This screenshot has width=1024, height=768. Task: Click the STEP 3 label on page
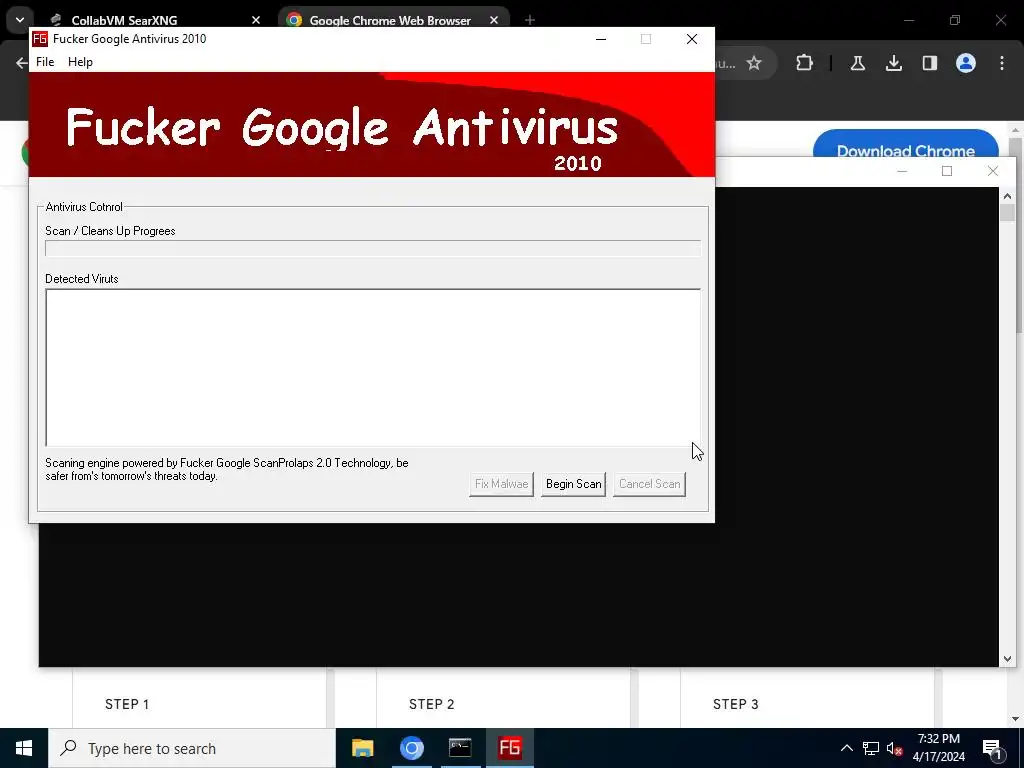(735, 704)
